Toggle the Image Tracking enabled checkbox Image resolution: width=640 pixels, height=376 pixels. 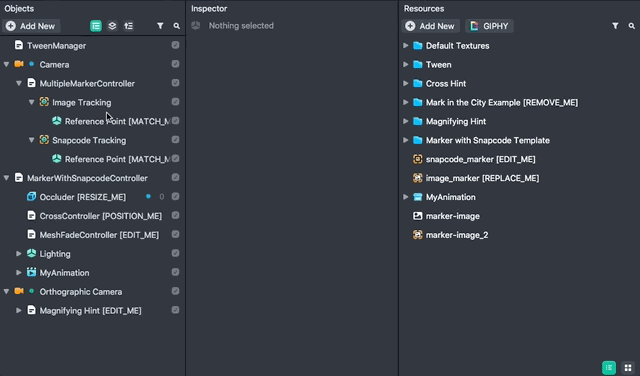(176, 102)
